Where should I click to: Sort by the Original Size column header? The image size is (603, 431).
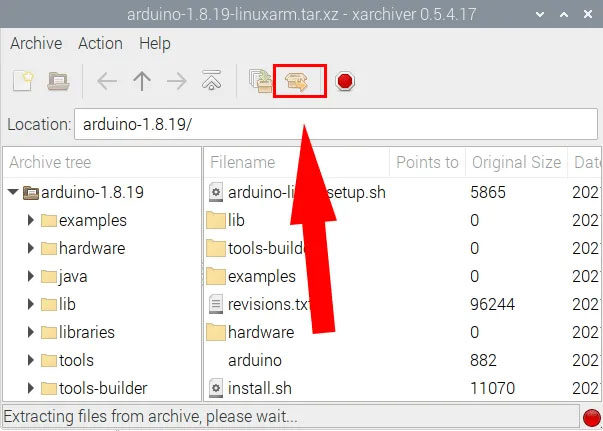click(x=516, y=162)
